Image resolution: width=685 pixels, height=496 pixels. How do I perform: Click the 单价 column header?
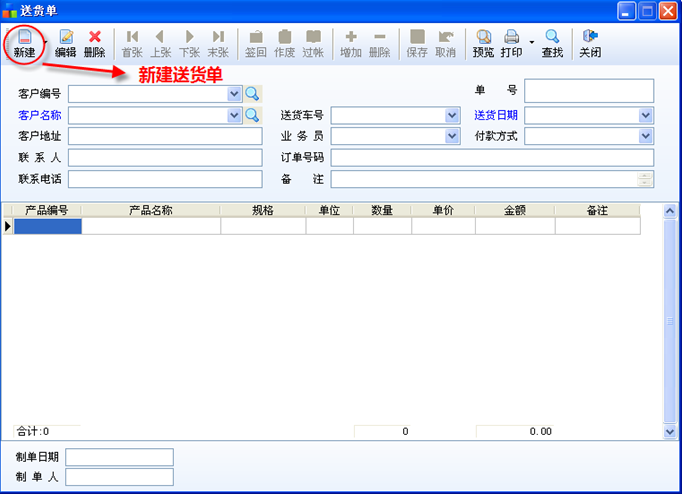tap(443, 211)
